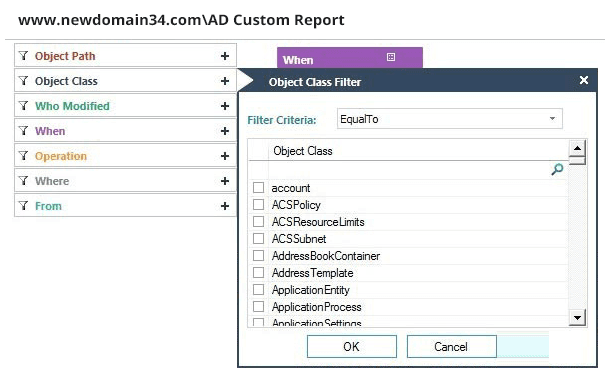The height and width of the screenshot is (382, 612).
Task: Add an Object Path filter with plus icon
Action: pyautogui.click(x=225, y=56)
